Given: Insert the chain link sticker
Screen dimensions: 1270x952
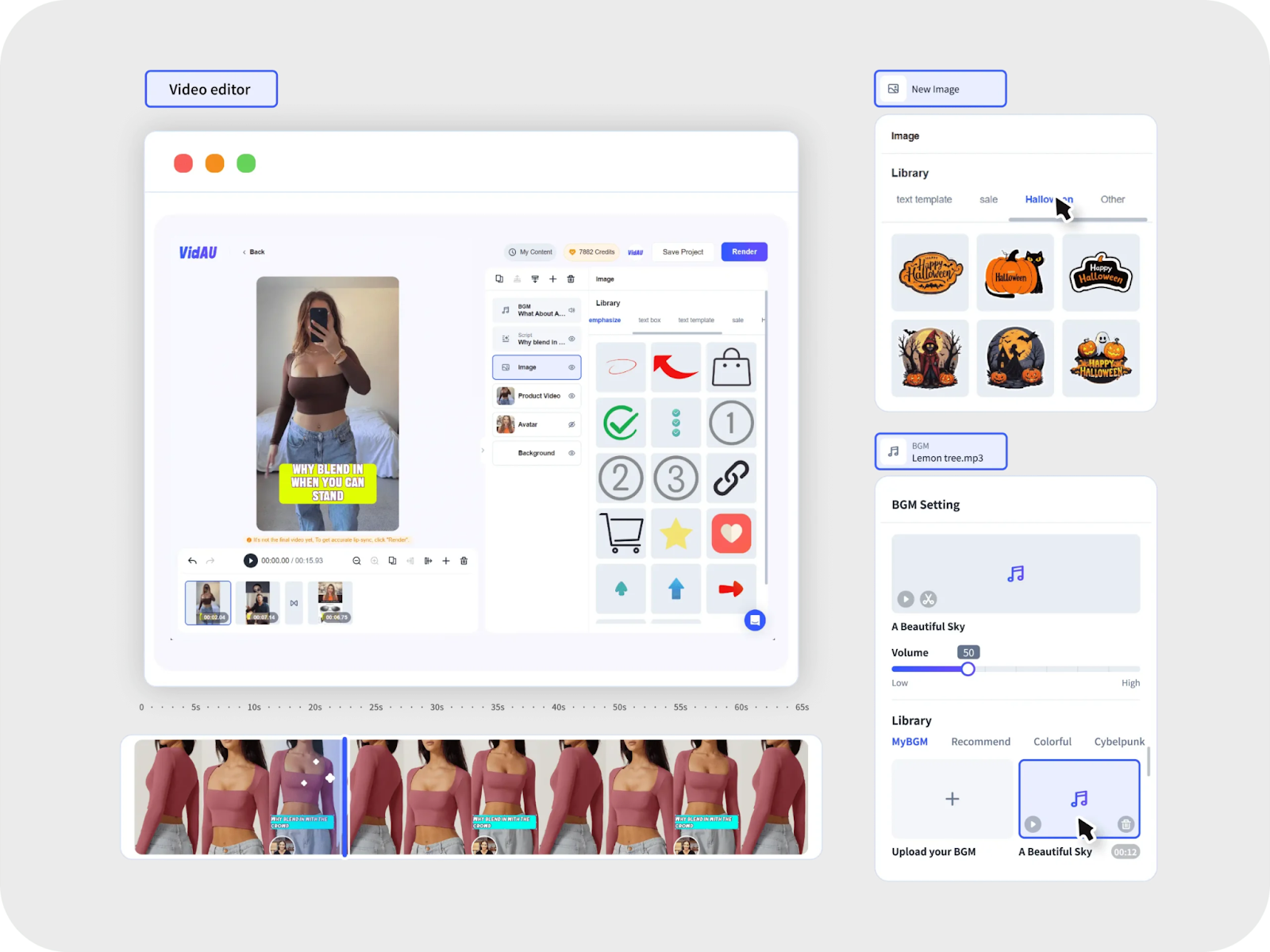Looking at the screenshot, I should (x=731, y=478).
